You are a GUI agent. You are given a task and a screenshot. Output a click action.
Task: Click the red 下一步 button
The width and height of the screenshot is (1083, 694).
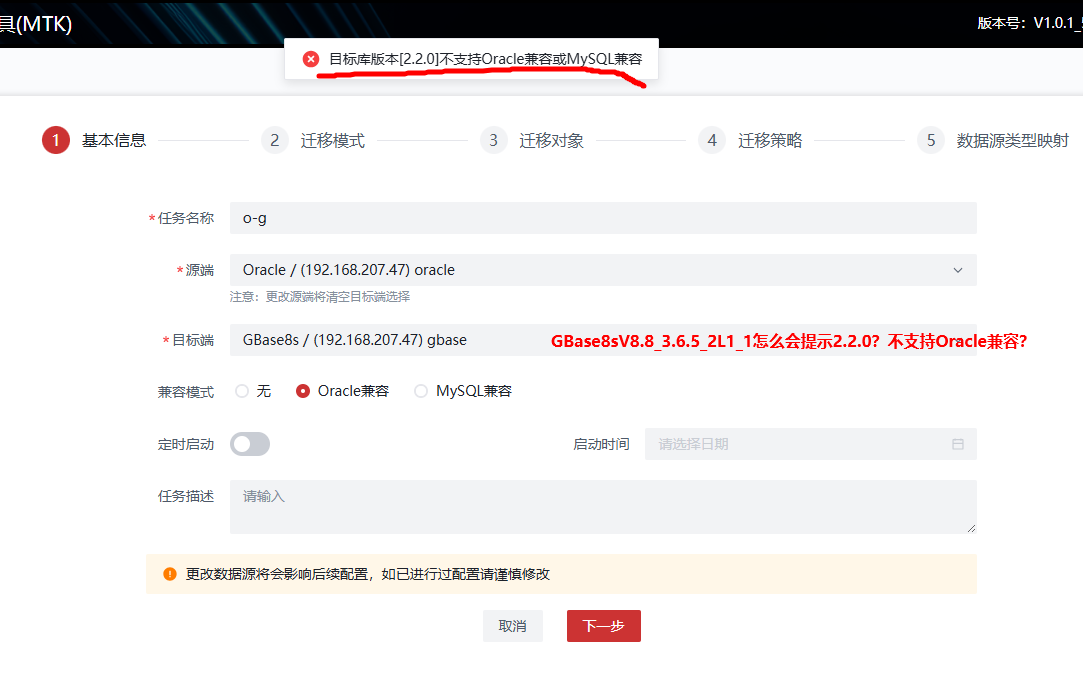point(604,626)
